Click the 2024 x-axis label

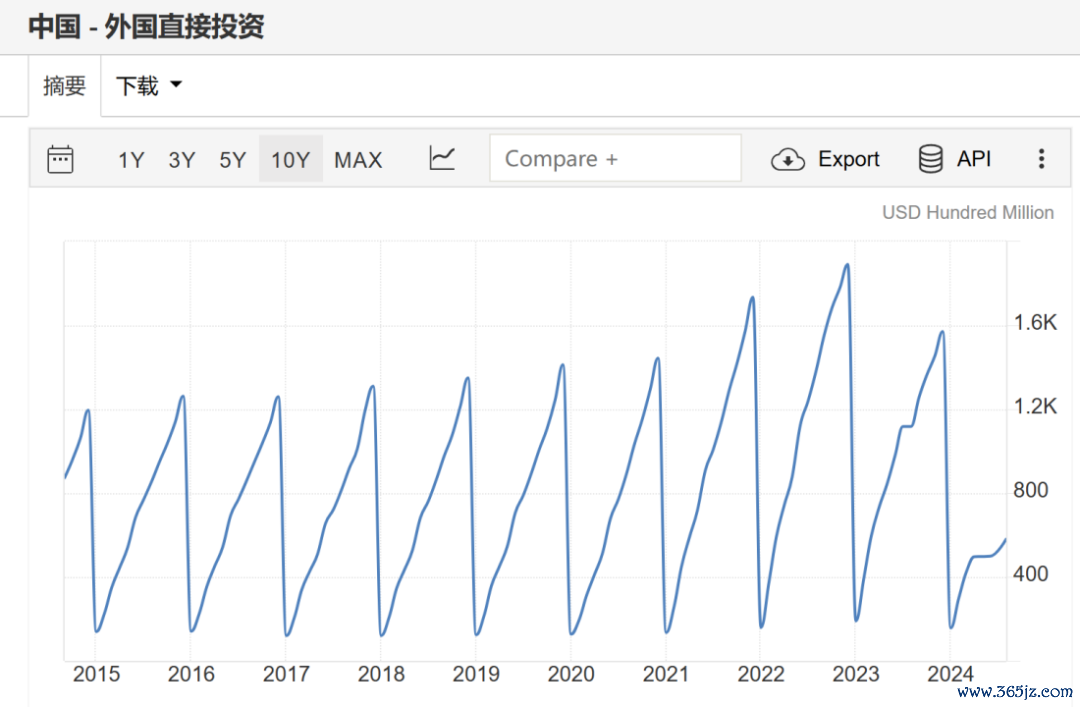pyautogui.click(x=951, y=674)
